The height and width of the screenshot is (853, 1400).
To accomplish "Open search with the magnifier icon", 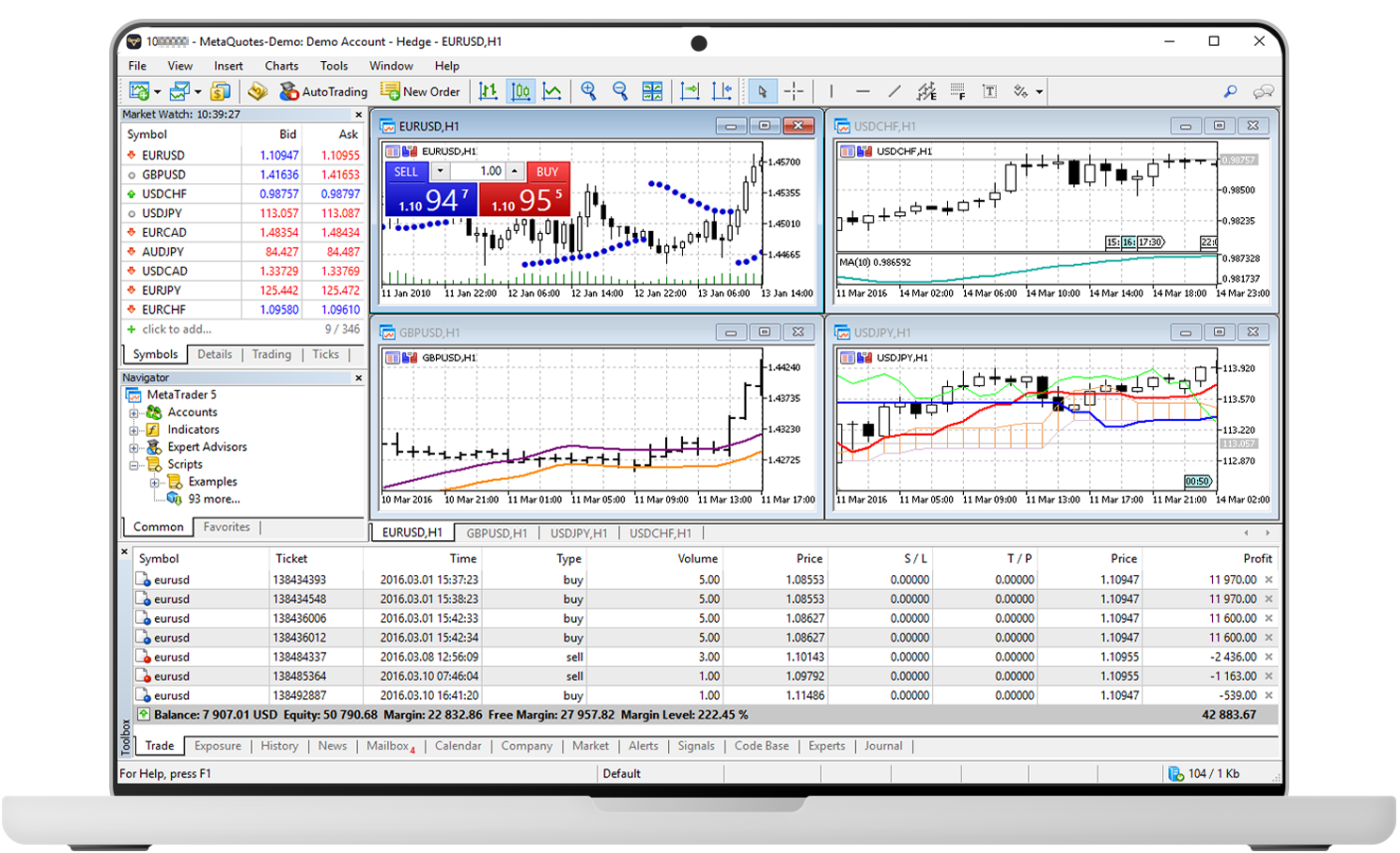I will tap(1230, 91).
